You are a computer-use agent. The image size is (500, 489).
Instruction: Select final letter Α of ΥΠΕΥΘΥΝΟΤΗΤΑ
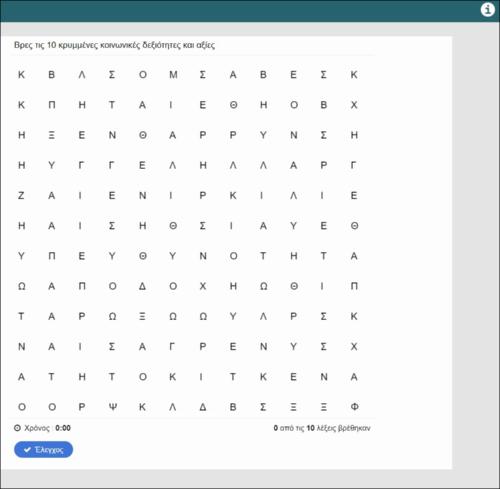[354, 256]
